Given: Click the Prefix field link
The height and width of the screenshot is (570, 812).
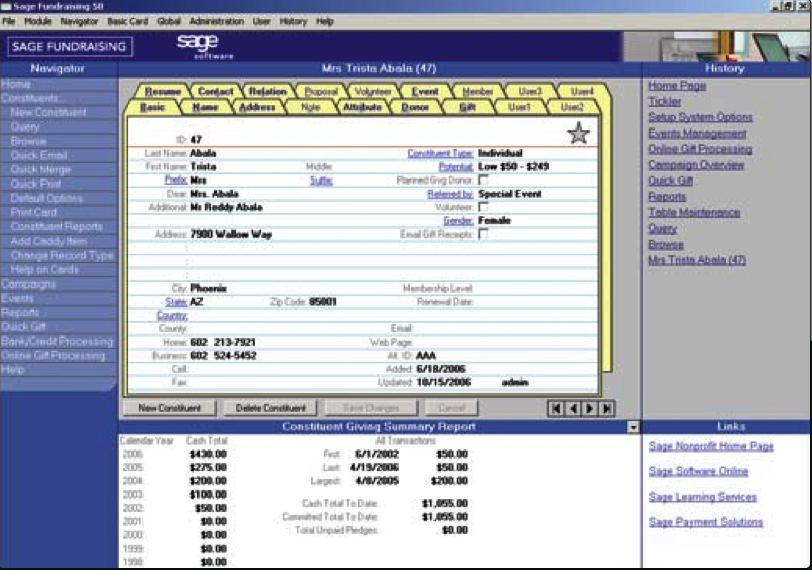Looking at the screenshot, I should tap(176, 180).
